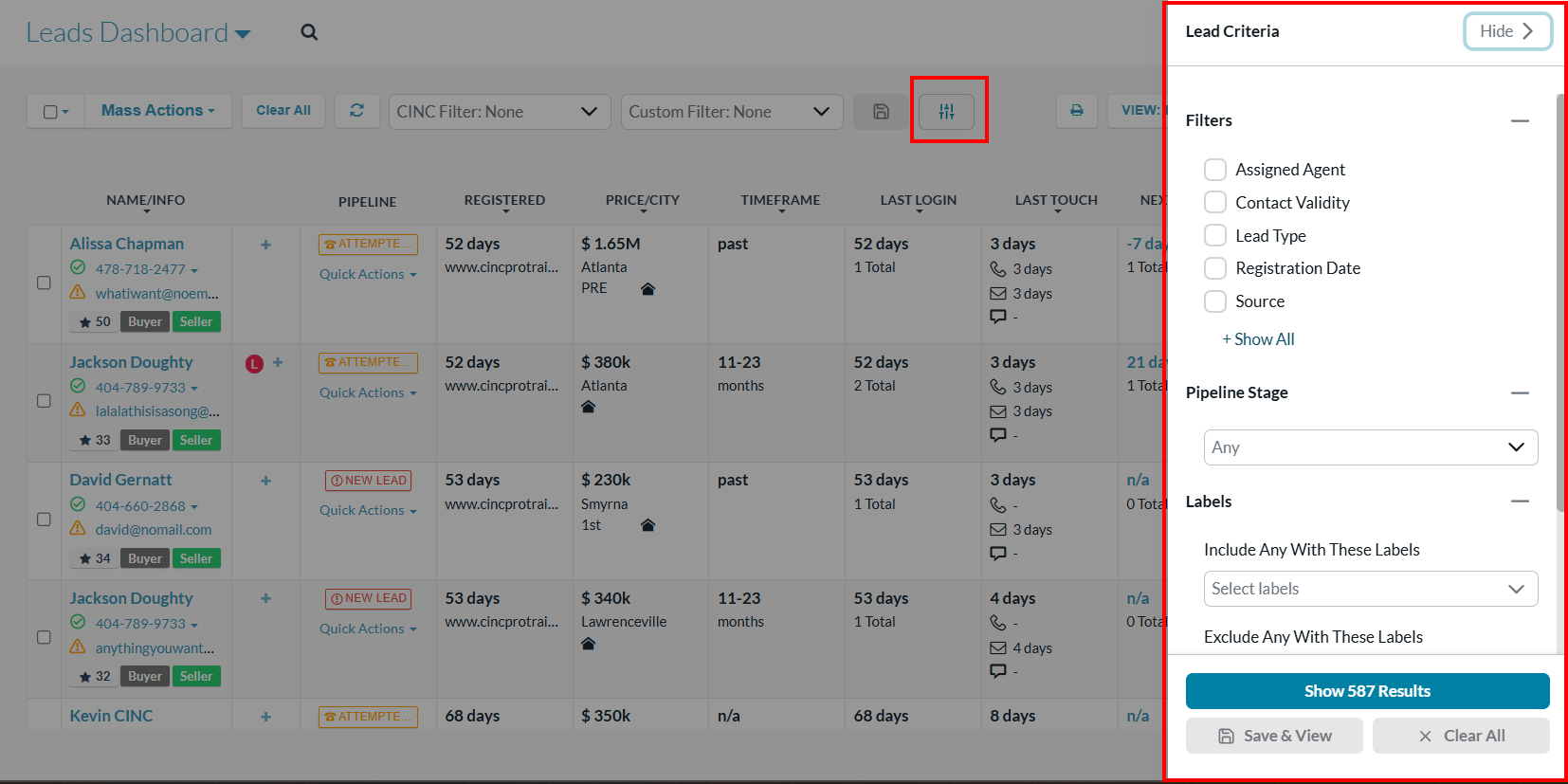Click Save & View button
Image resolution: width=1568 pixels, height=784 pixels.
[1274, 736]
